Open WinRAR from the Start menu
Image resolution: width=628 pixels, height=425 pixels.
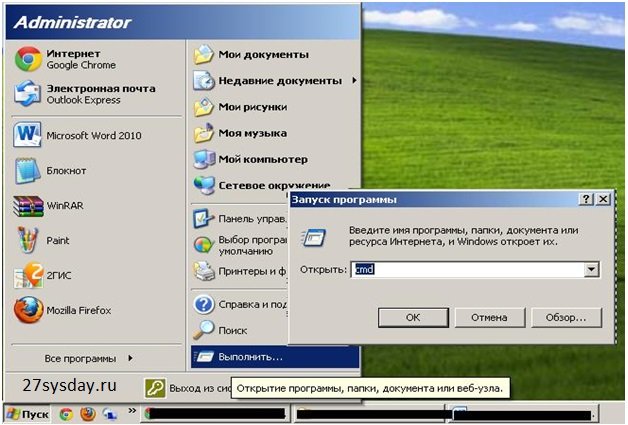coord(60,206)
